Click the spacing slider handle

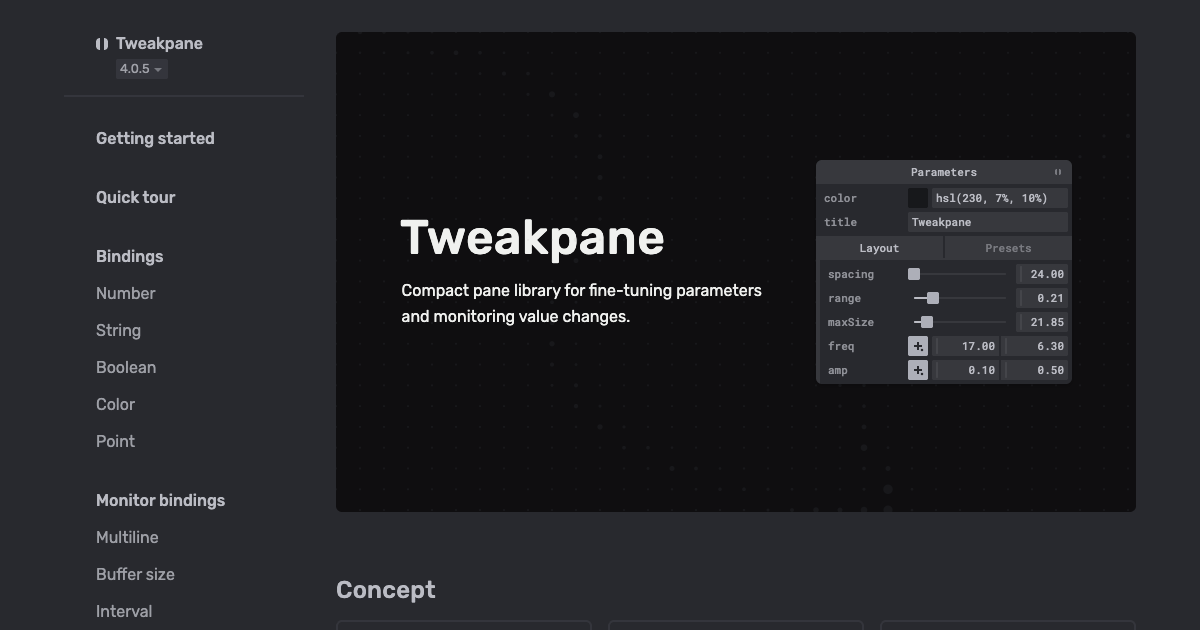click(x=914, y=274)
